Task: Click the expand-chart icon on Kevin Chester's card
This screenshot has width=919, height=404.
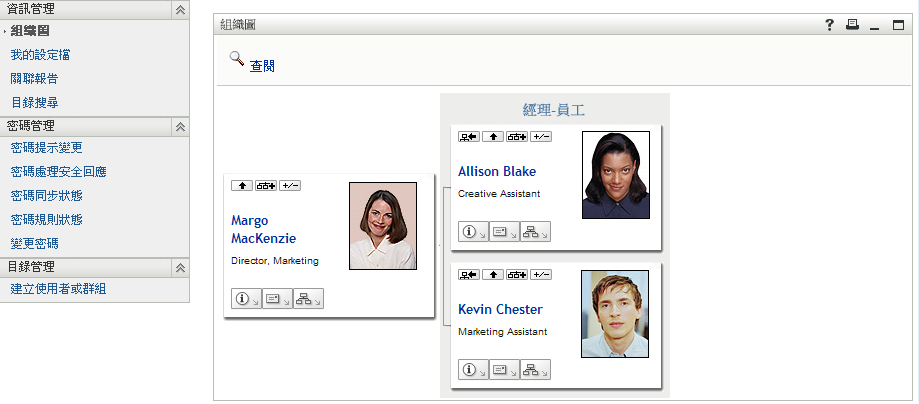Action: point(516,275)
